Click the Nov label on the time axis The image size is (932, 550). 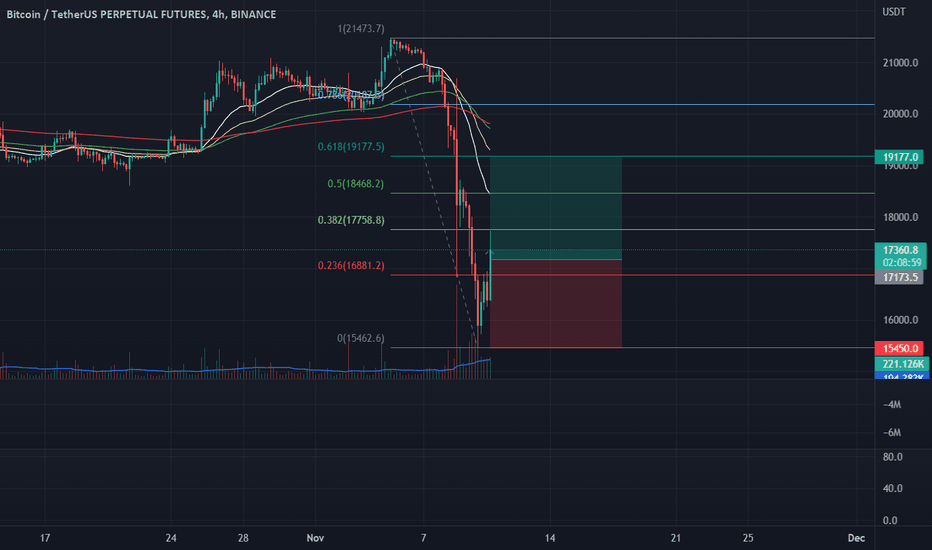click(315, 538)
